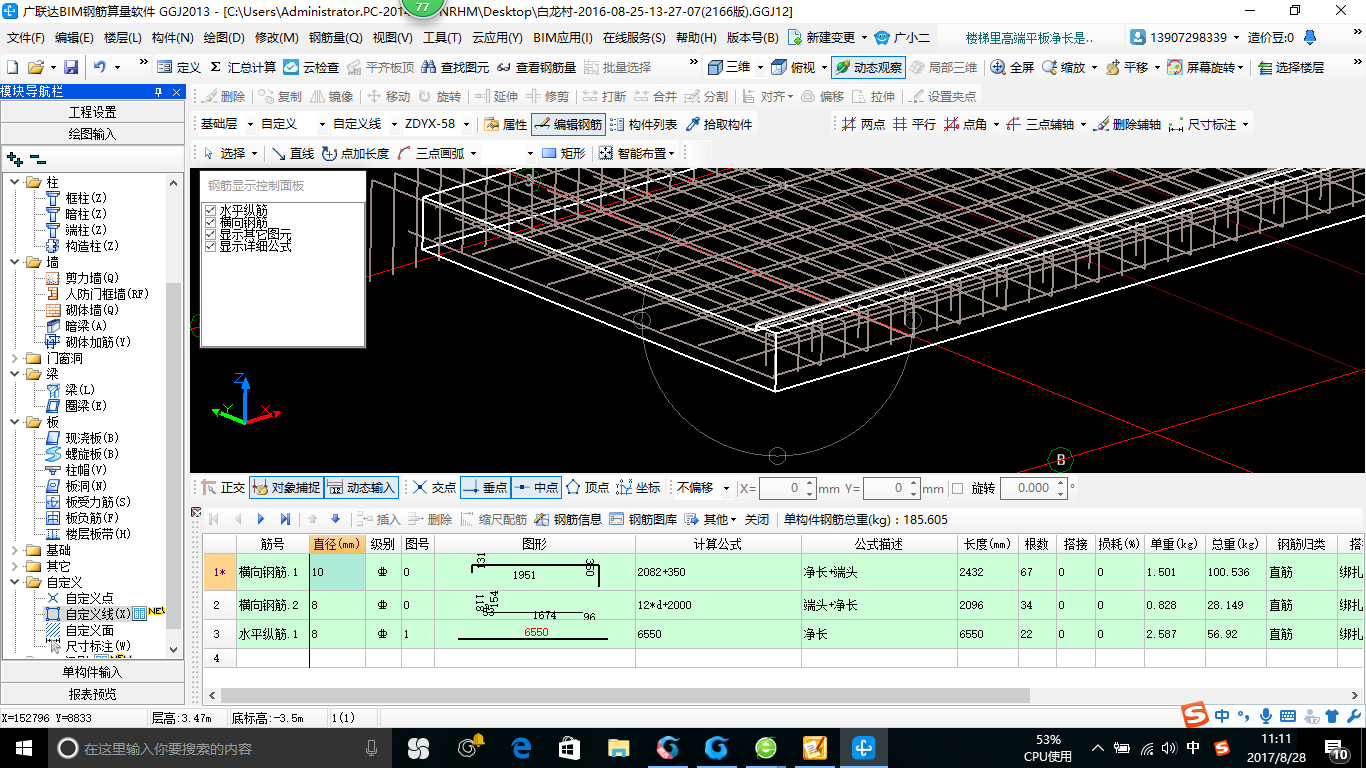Expand the 门窗洞 tree node
This screenshot has width=1366, height=768.
pyautogui.click(x=15, y=358)
